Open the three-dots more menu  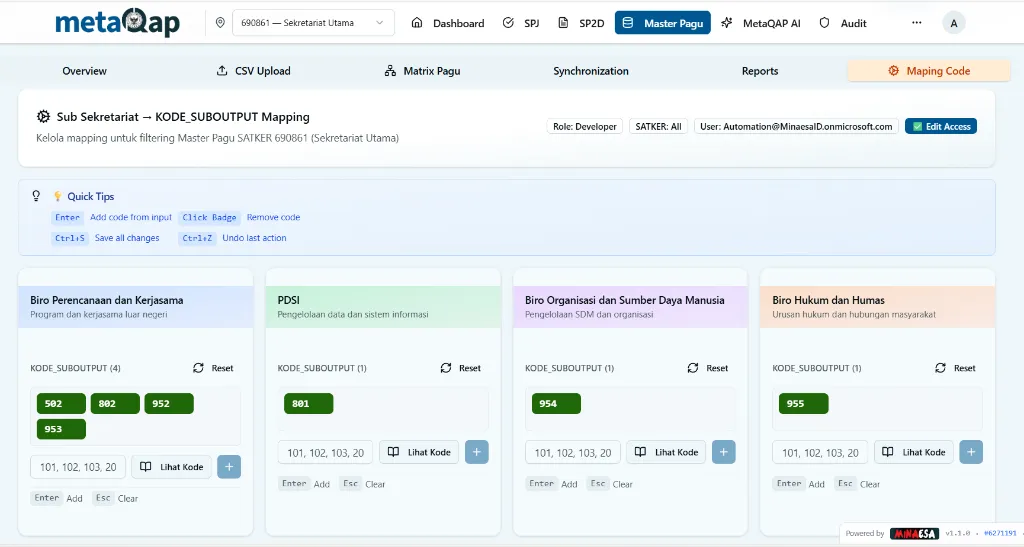(x=916, y=23)
